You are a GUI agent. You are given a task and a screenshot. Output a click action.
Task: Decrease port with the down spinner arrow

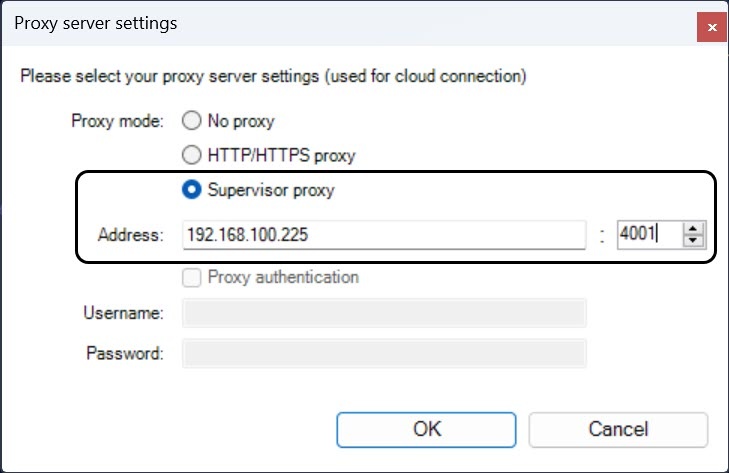(x=694, y=242)
